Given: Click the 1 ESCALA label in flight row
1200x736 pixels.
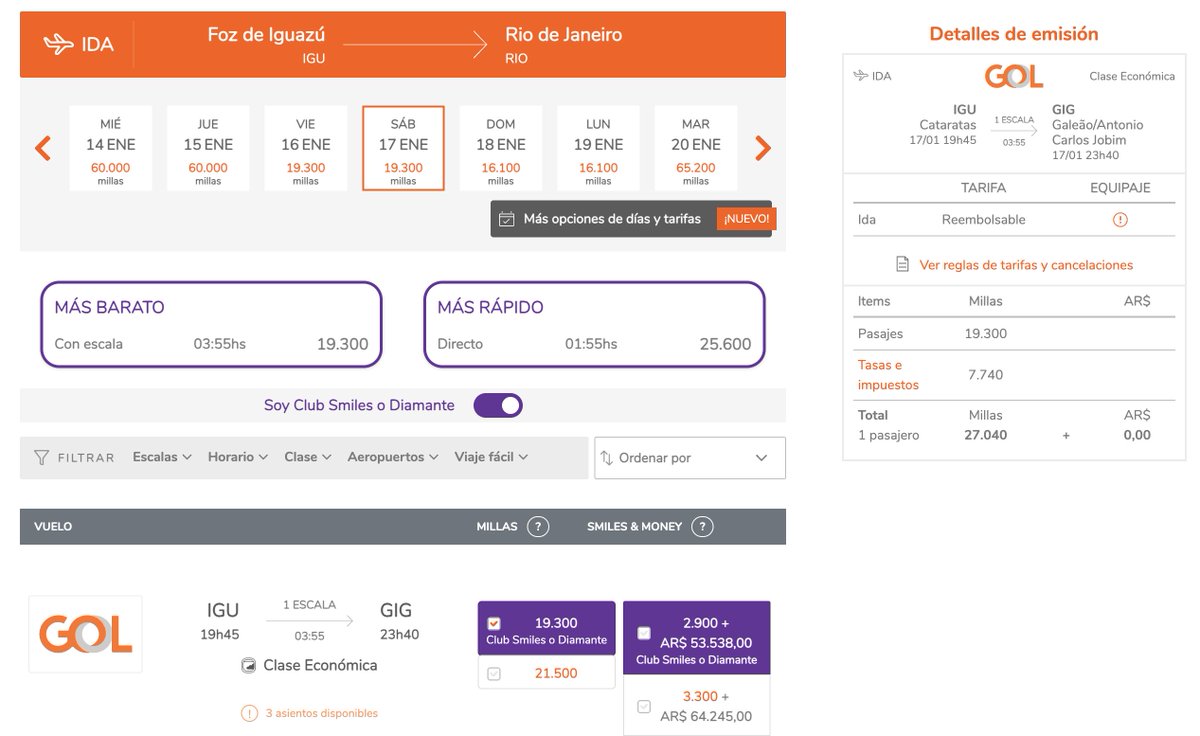Looking at the screenshot, I should pos(310,605).
